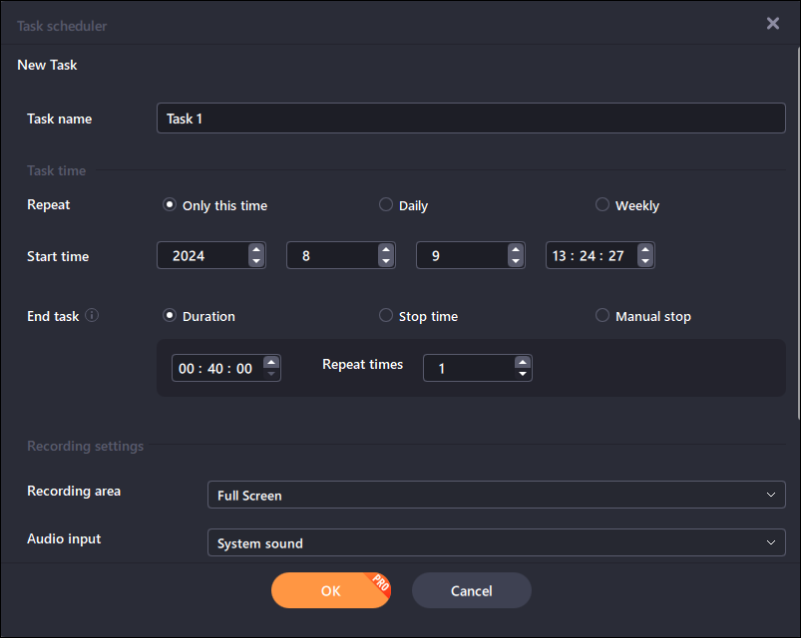Decrease the start day value
Screen dimensions: 801x638
[516, 262]
